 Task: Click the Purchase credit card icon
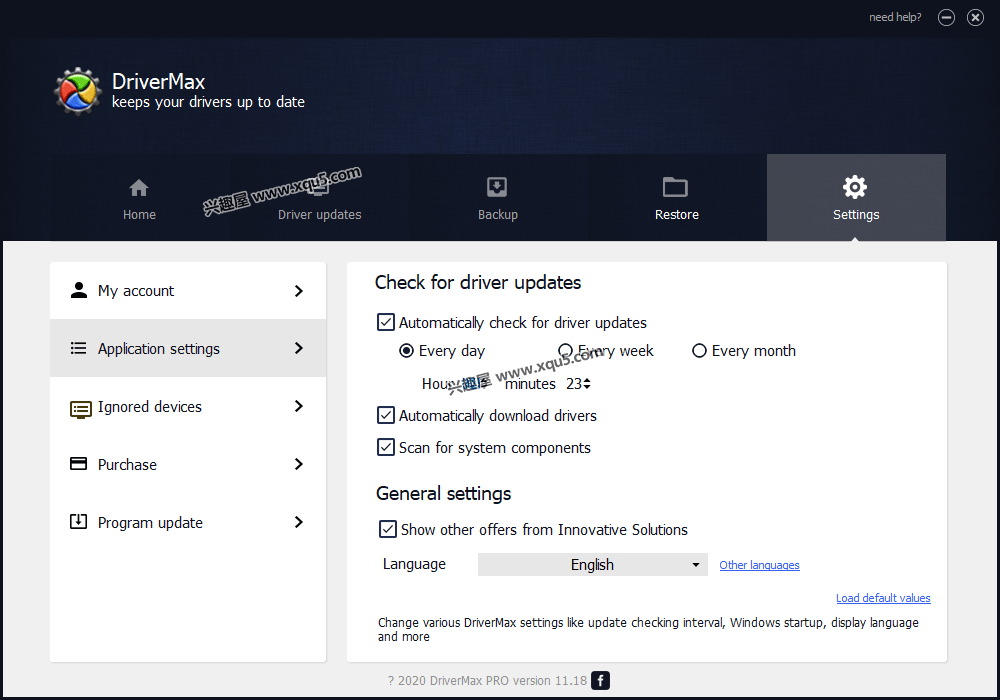pyautogui.click(x=79, y=464)
